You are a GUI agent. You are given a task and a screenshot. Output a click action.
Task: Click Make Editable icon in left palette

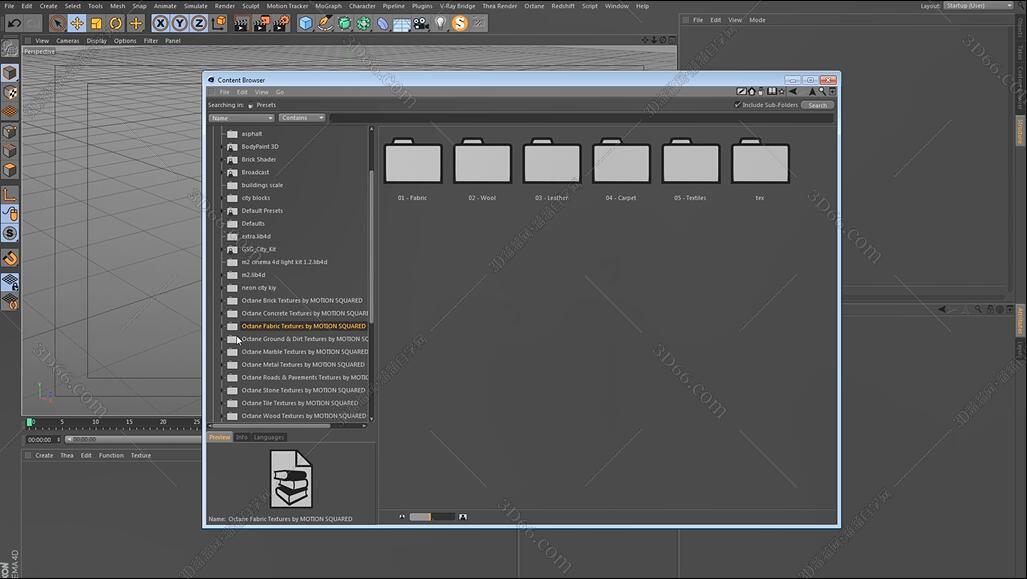pos(9,48)
